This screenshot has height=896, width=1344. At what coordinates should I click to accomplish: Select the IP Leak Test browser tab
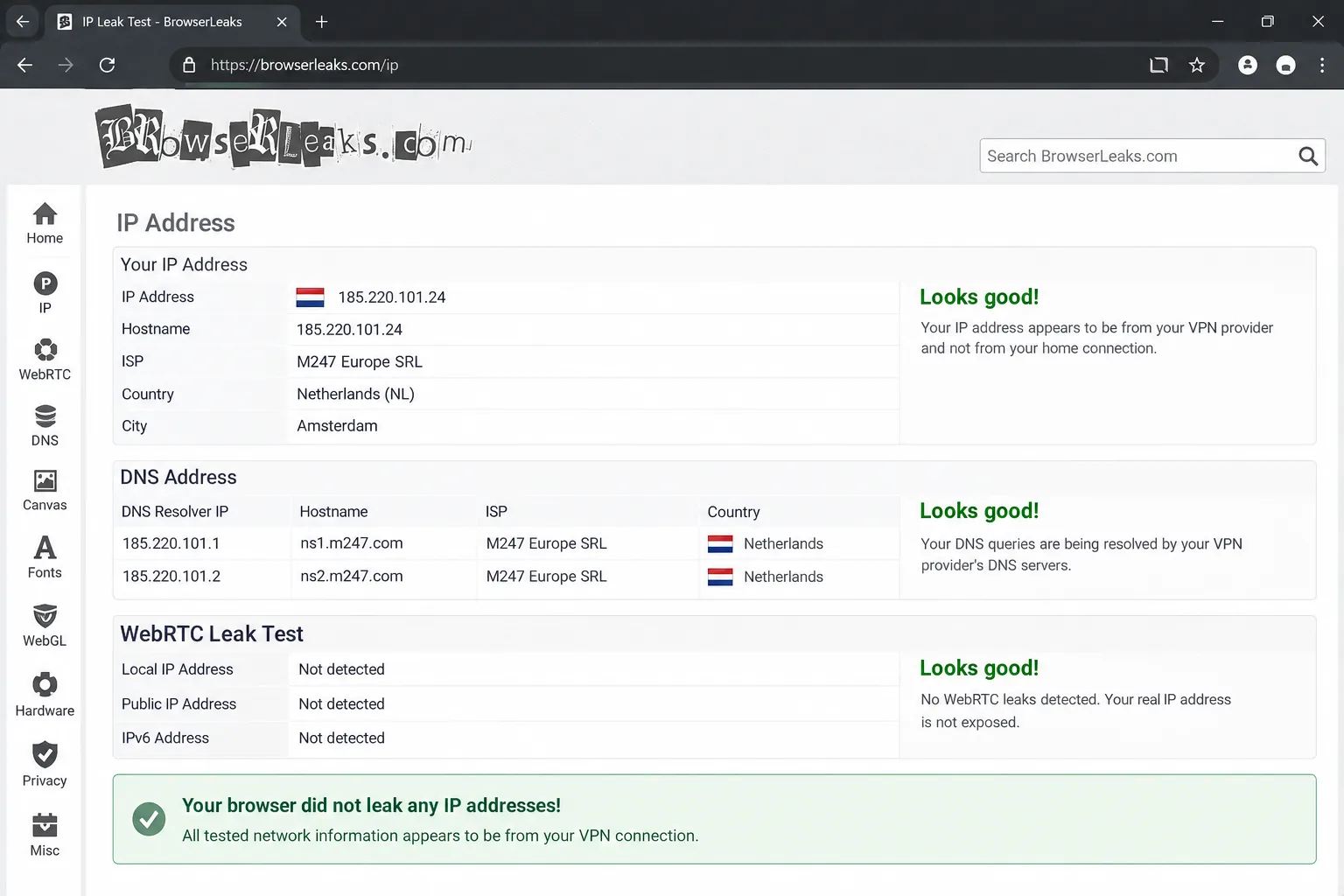point(172,22)
